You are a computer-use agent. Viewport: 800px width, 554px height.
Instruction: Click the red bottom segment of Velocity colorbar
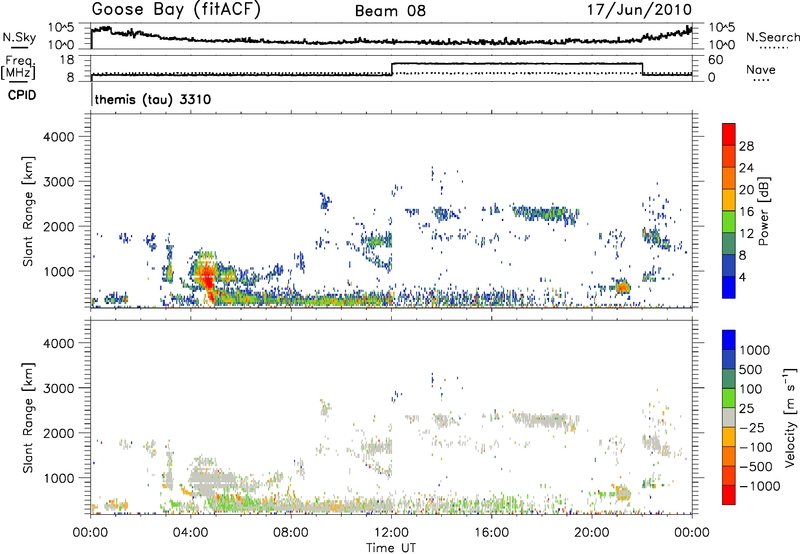[729, 495]
